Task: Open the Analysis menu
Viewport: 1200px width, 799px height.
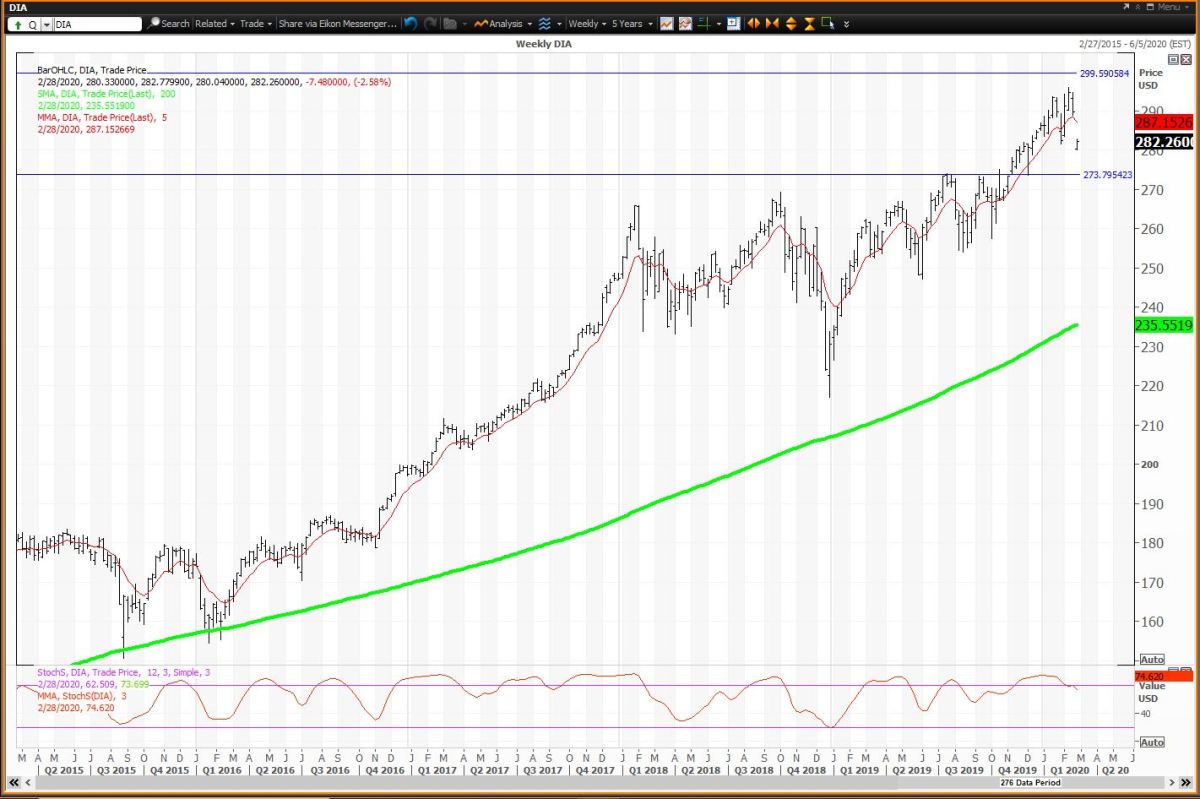Action: click(505, 23)
